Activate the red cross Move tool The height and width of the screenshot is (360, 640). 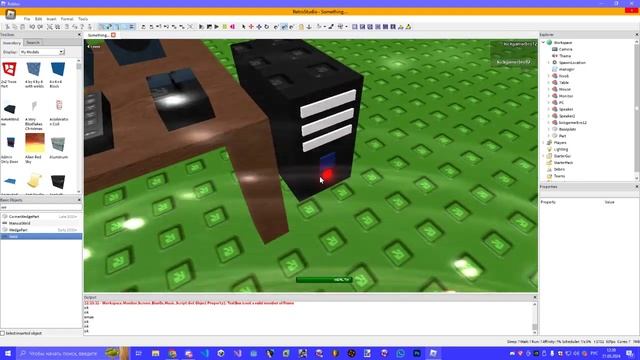tap(251, 27)
